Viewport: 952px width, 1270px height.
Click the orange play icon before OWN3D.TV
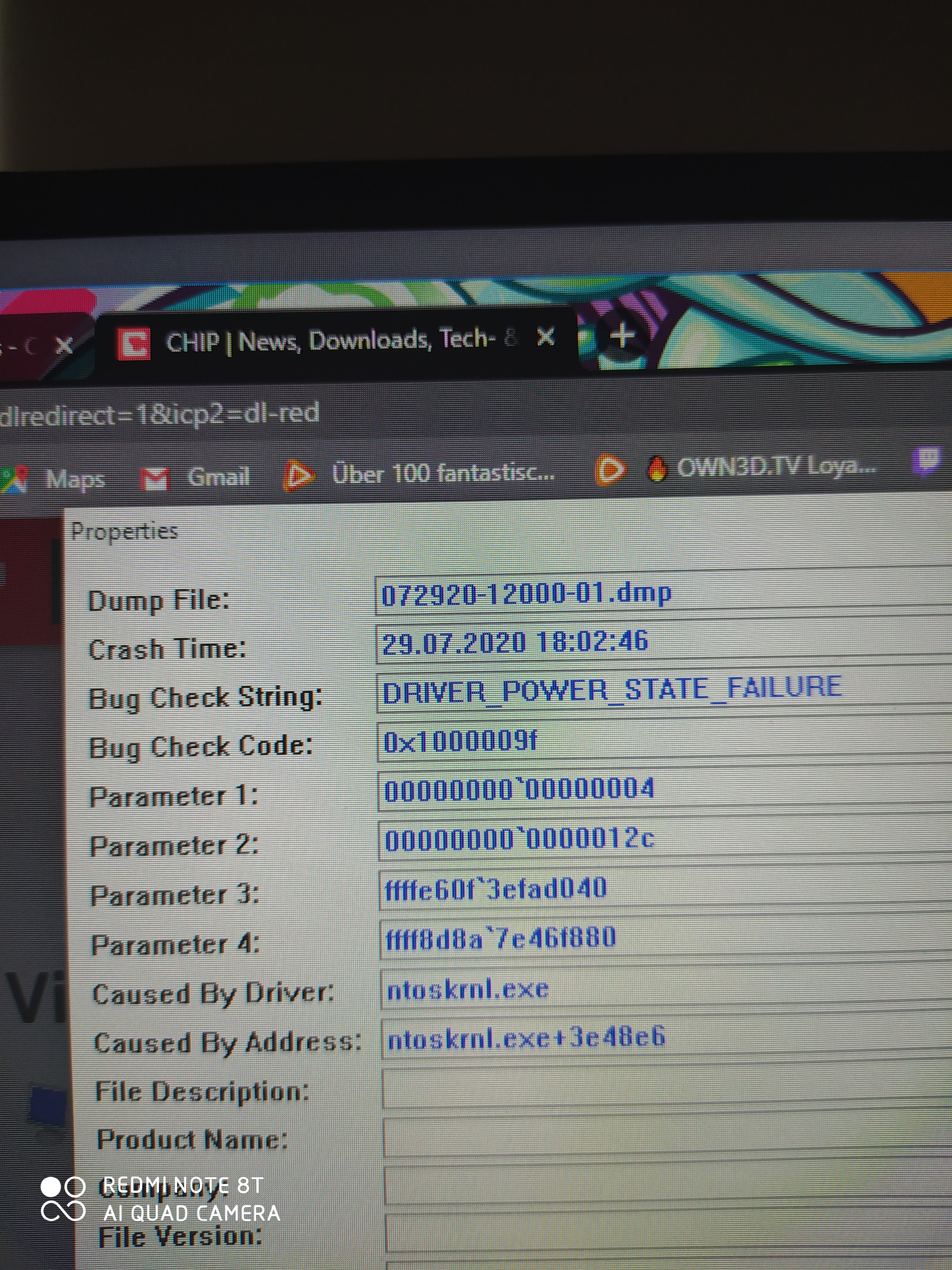coord(610,470)
